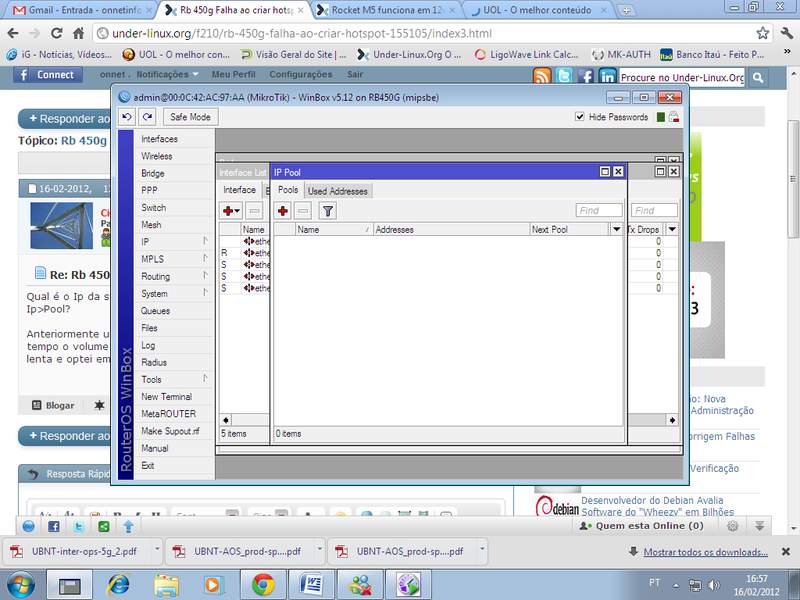Click Chrome reload page button

57,34
